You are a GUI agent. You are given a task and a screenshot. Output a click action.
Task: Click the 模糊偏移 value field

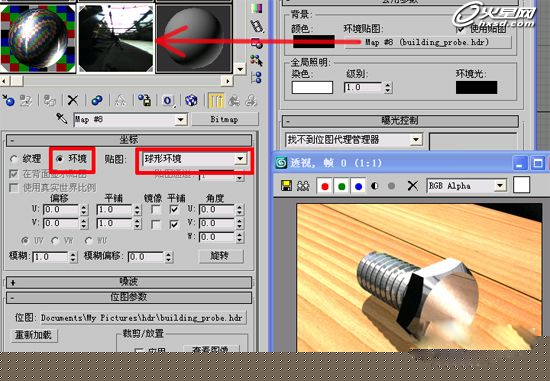click(x=146, y=257)
